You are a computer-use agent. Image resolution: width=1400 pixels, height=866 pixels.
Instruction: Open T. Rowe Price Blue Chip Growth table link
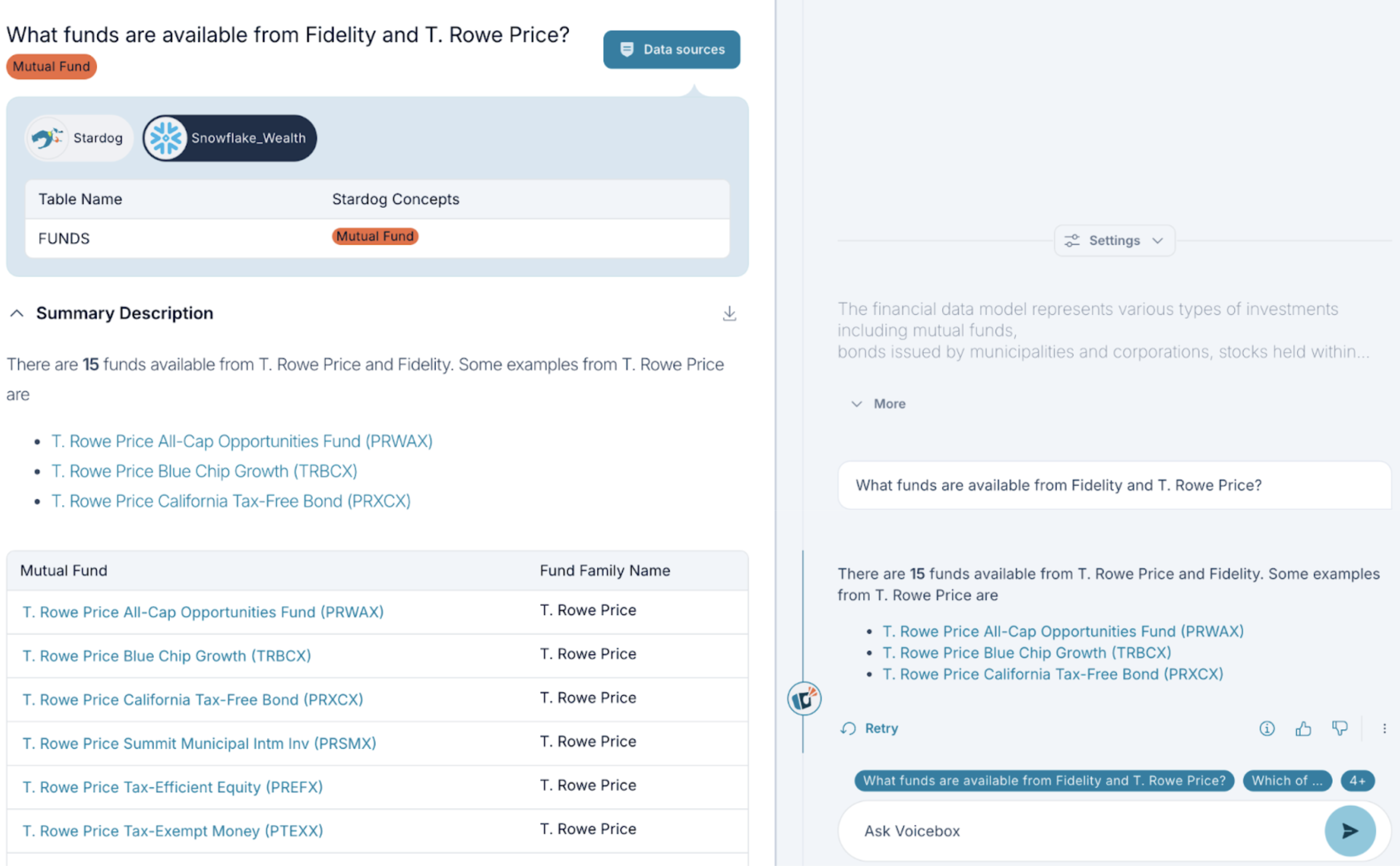point(167,656)
